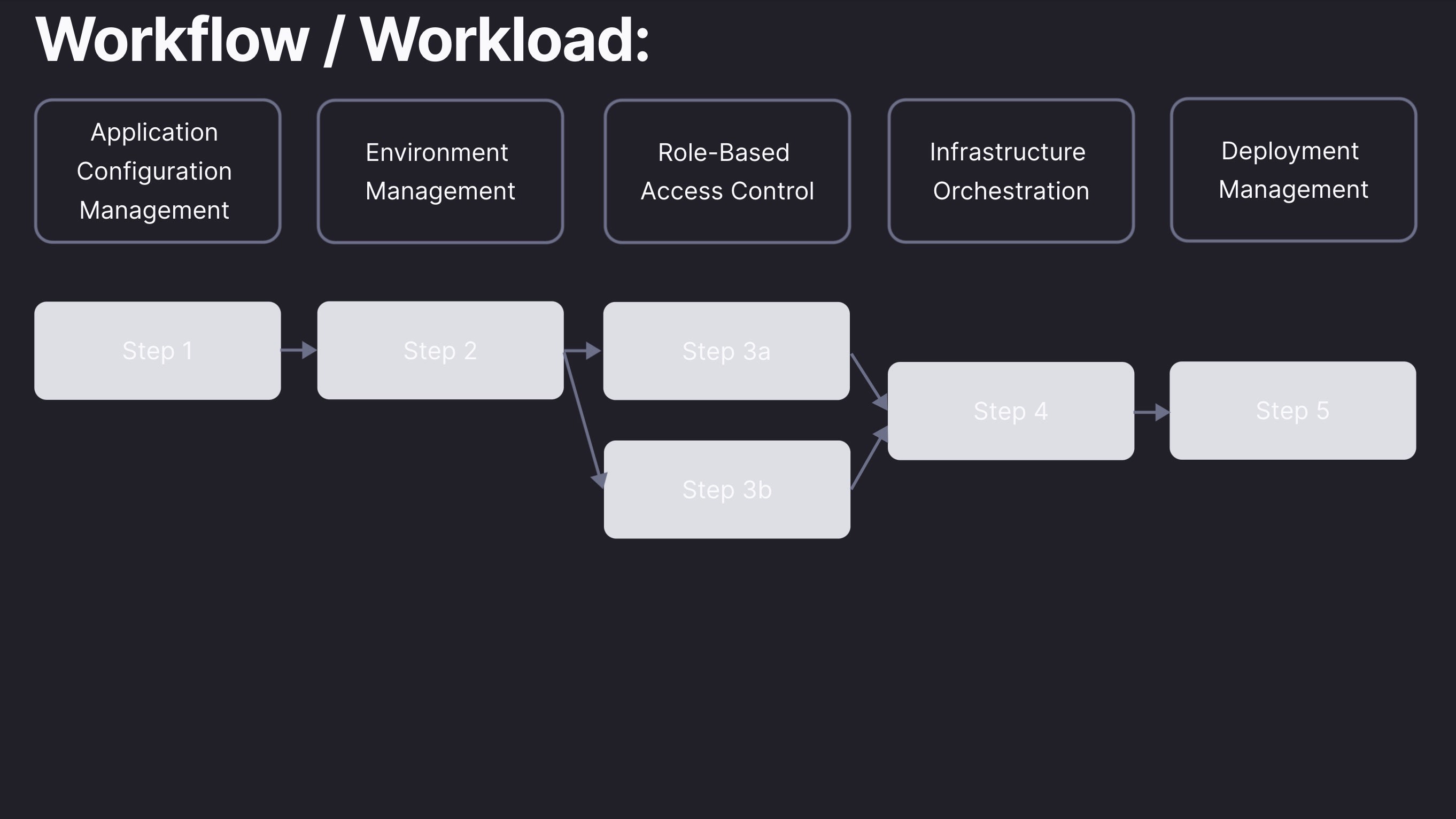
Task: Select the Application Configuration Management box
Action: pos(157,171)
